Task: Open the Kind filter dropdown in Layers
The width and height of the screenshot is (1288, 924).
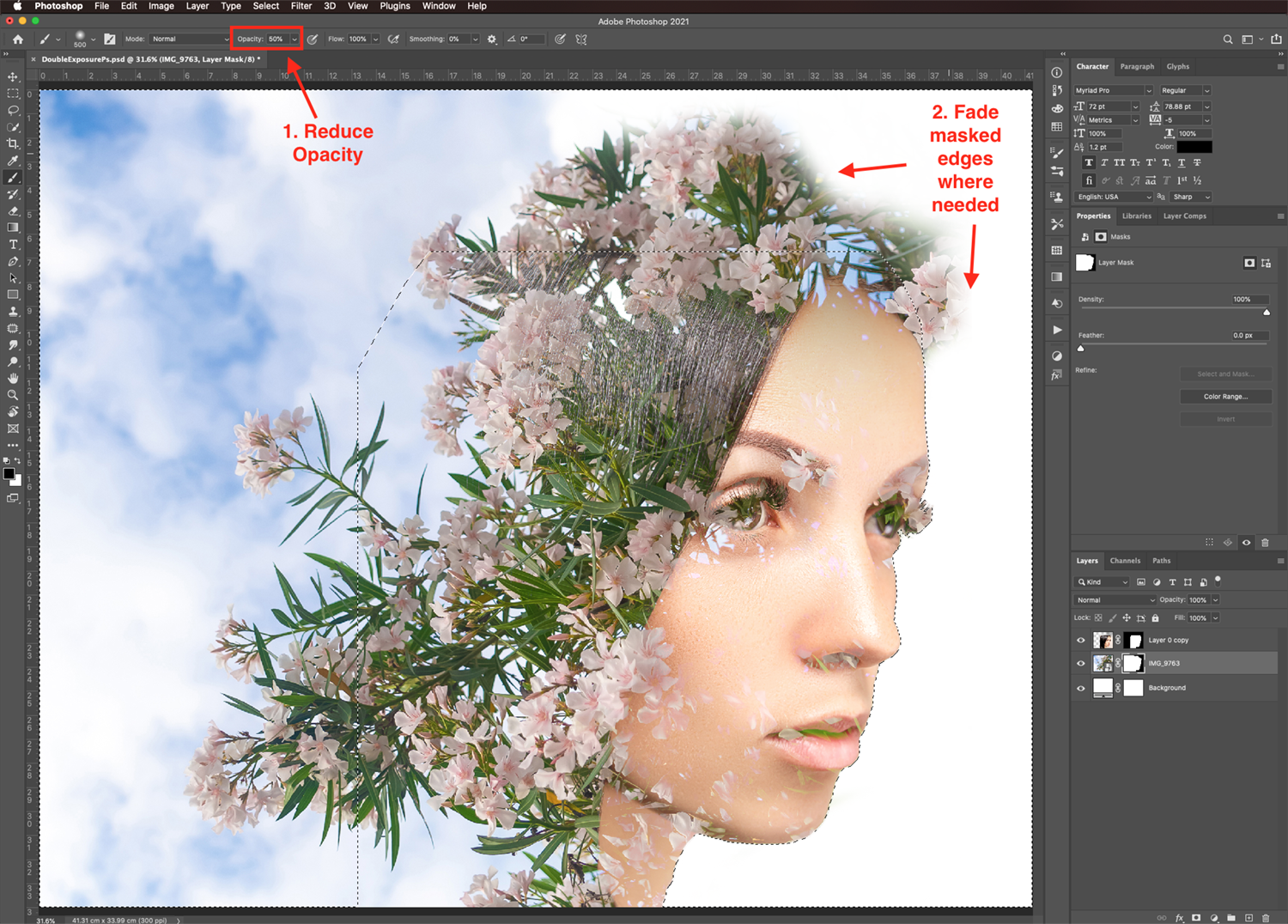Action: (x=1103, y=582)
